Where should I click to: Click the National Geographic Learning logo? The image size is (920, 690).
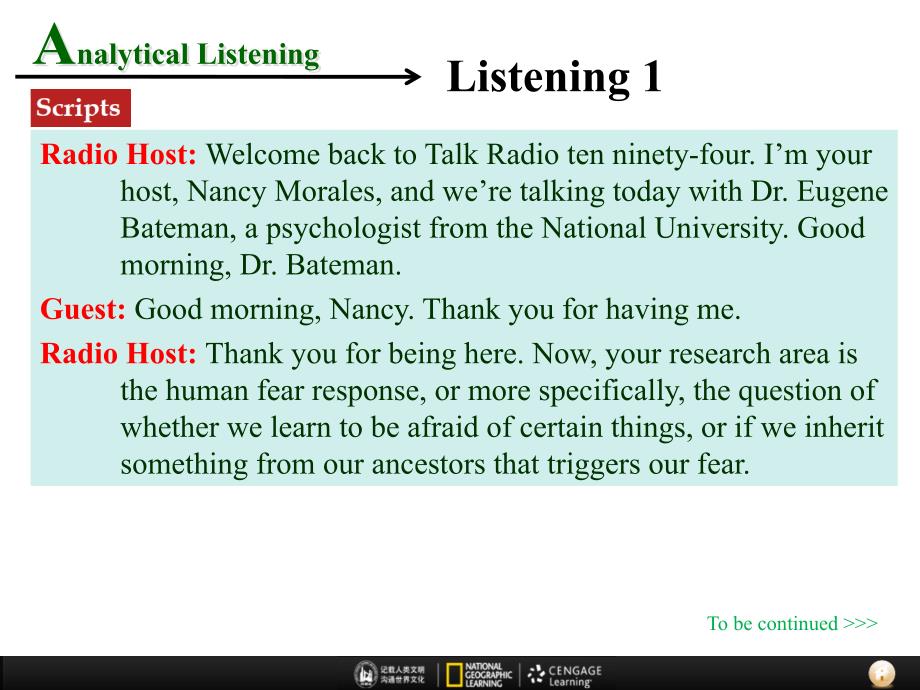pos(478,674)
